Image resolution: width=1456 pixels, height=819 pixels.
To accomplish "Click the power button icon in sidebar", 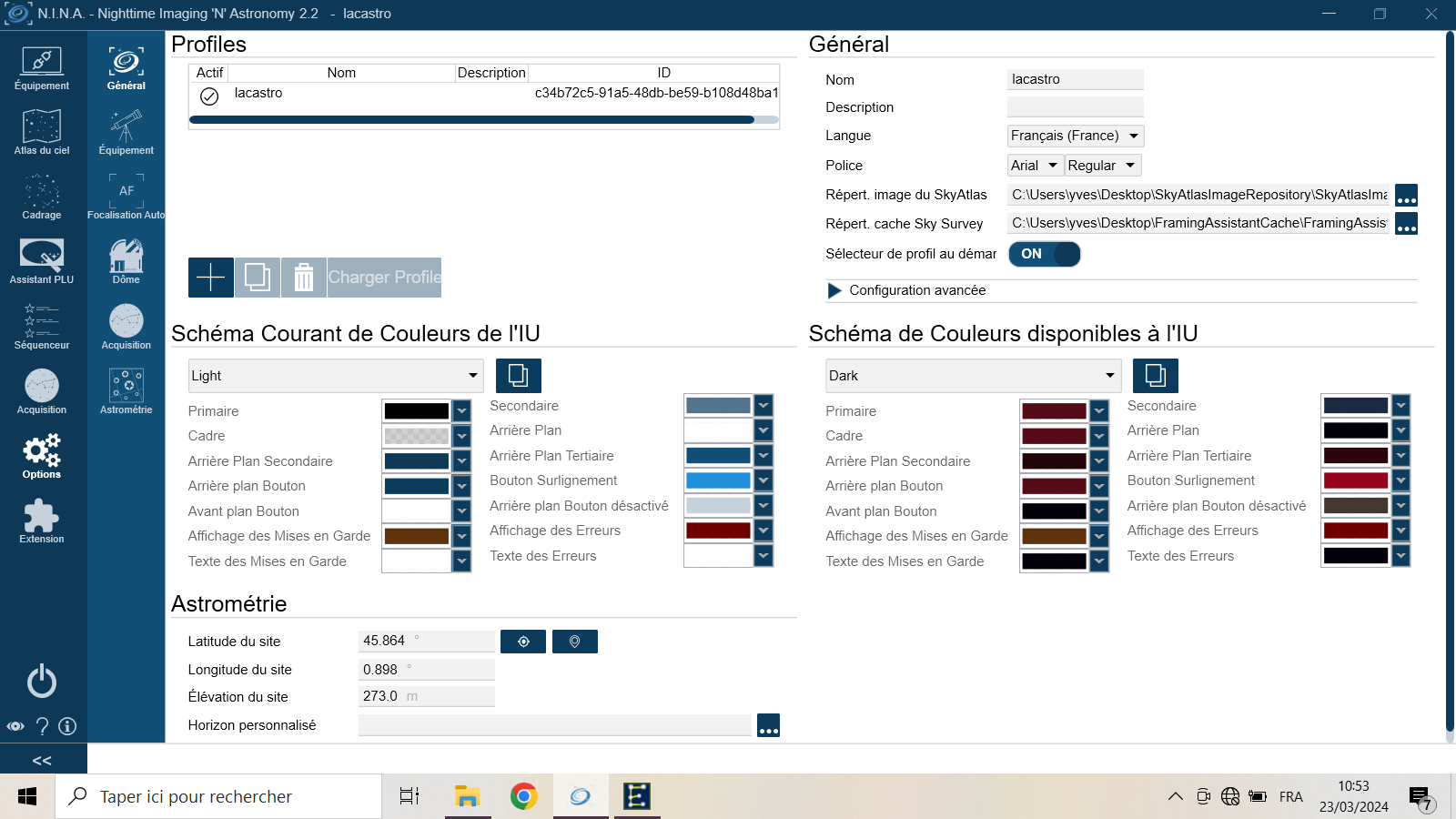I will click(42, 681).
